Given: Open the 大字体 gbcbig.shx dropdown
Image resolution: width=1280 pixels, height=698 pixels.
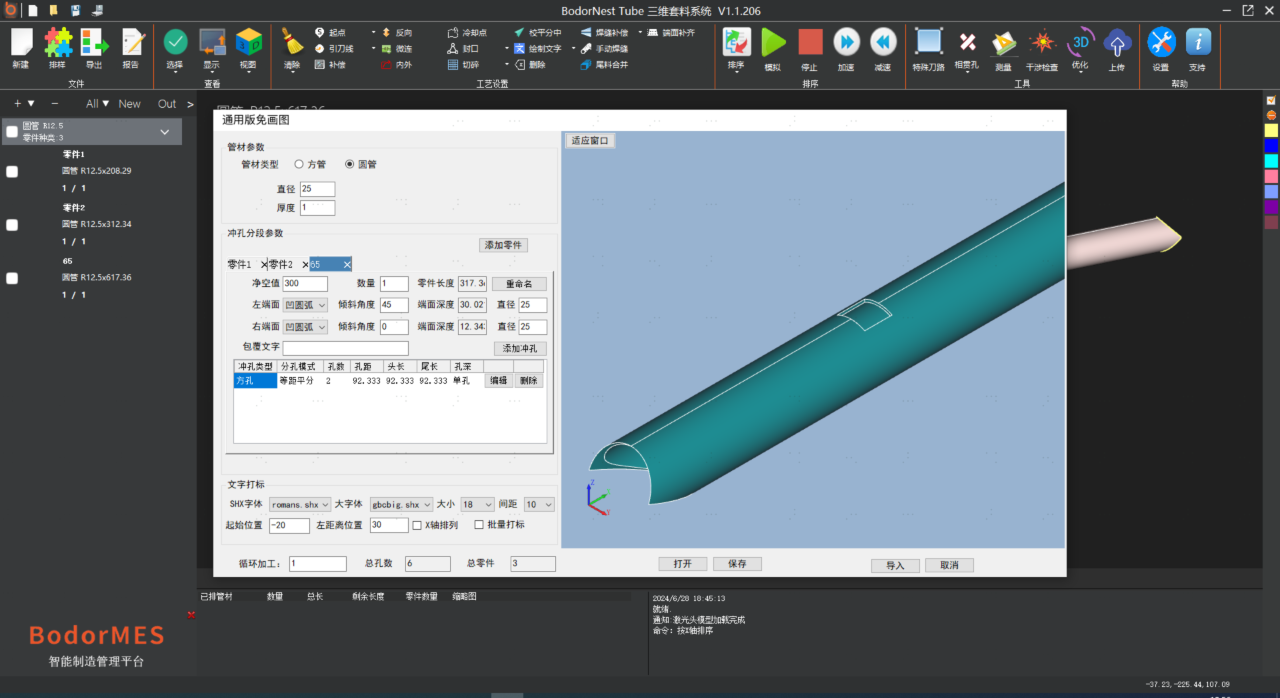Looking at the screenshot, I should [401, 505].
